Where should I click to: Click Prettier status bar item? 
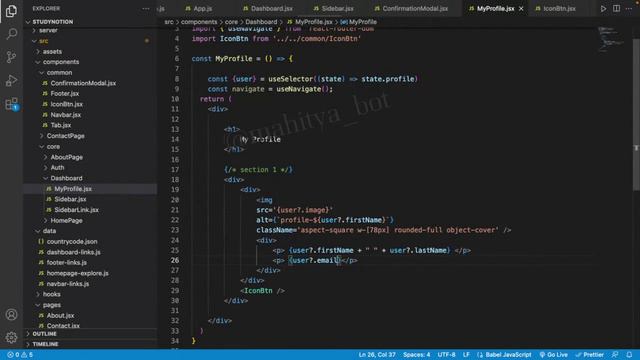click(x=589, y=355)
